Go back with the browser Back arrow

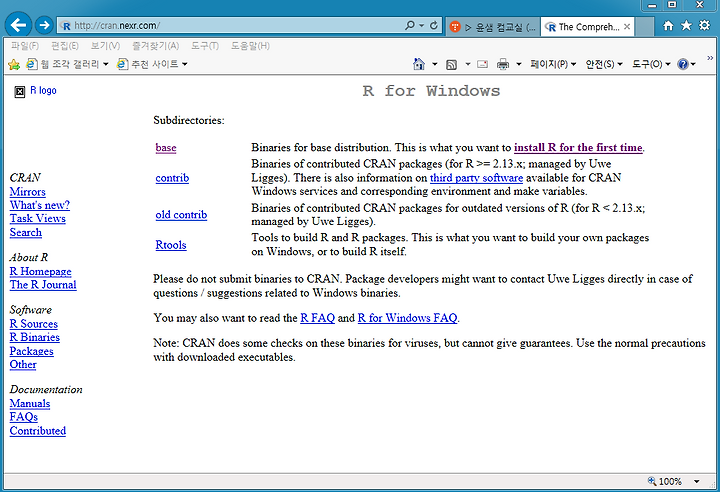tap(18, 25)
